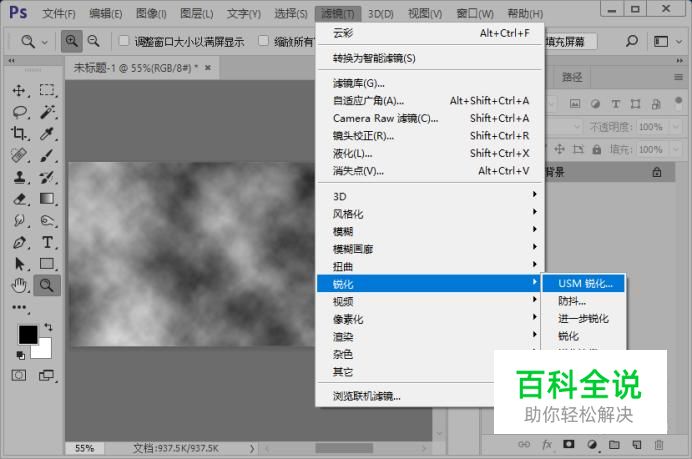Select the Gradient tool
The height and width of the screenshot is (459, 692).
coord(47,199)
